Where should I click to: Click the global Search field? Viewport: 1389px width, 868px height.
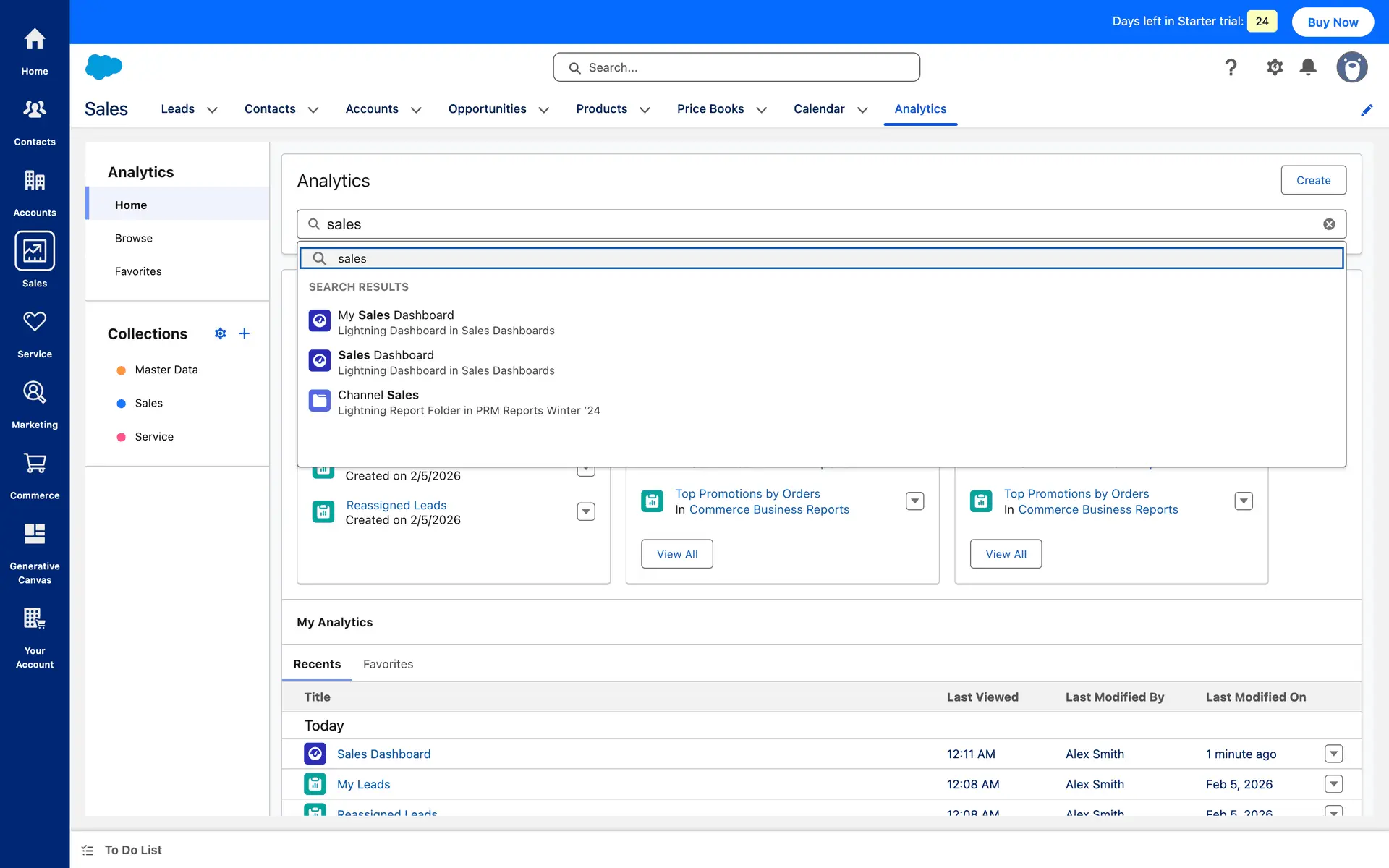click(736, 67)
